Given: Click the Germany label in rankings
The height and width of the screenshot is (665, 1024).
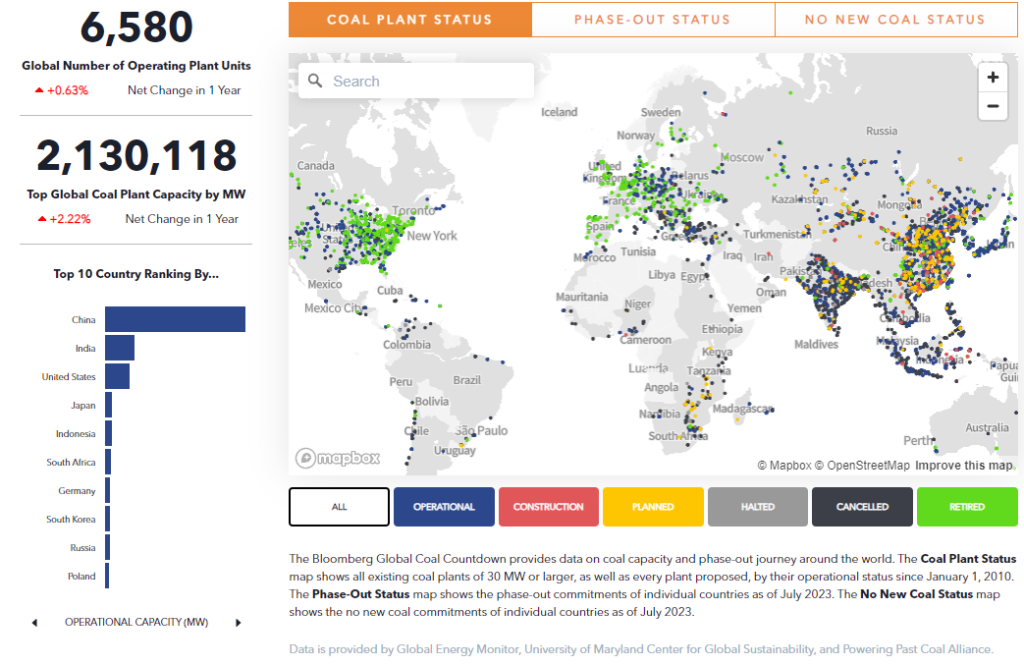Looking at the screenshot, I should pyautogui.click(x=76, y=491).
